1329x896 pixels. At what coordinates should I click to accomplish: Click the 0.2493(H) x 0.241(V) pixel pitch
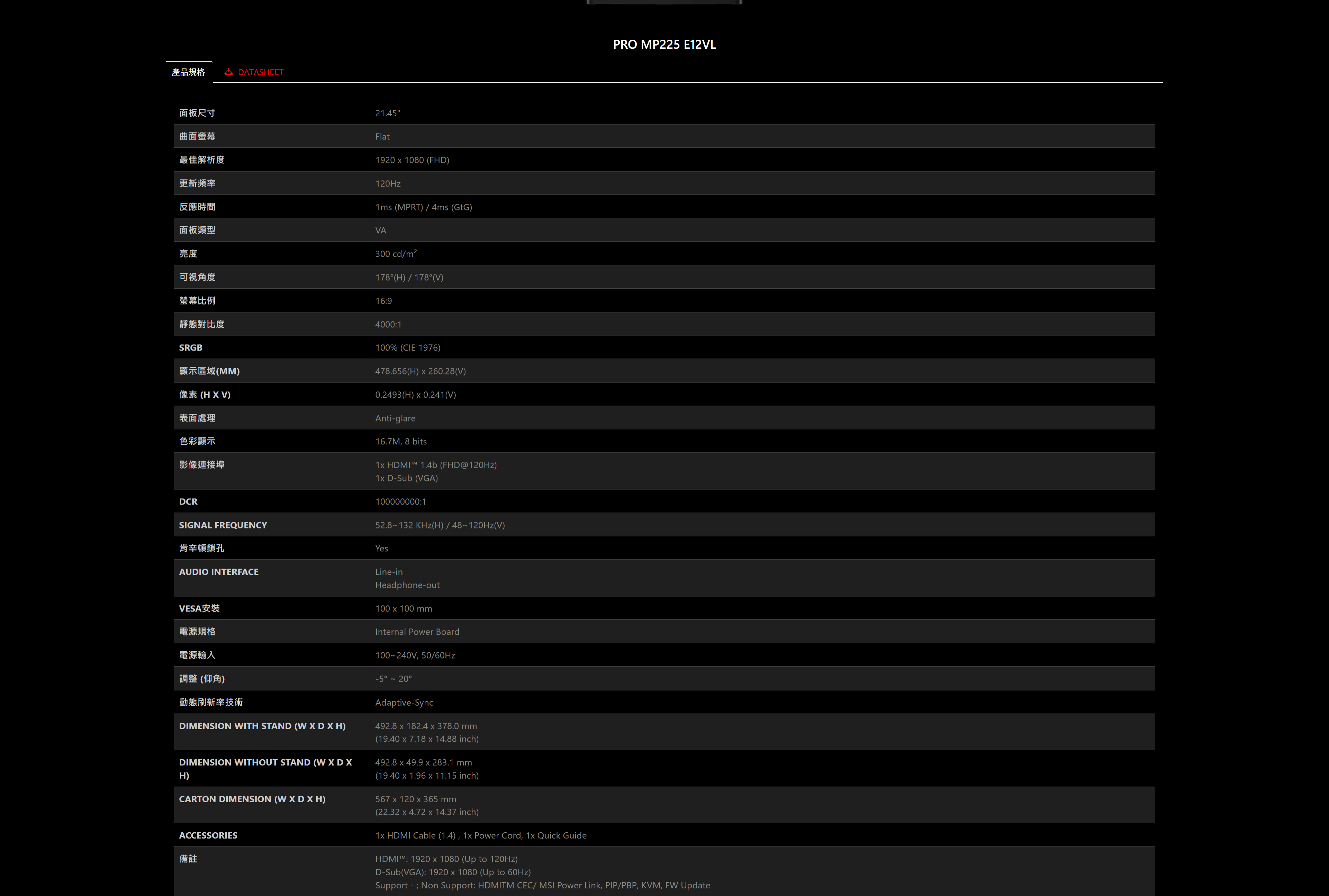point(416,394)
